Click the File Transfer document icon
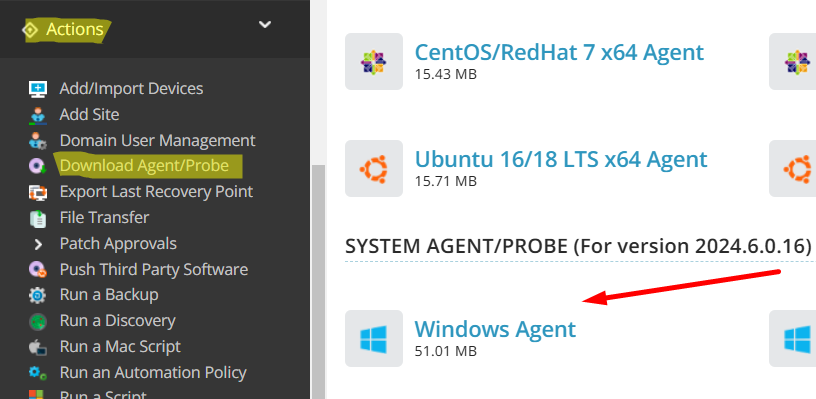 37,218
